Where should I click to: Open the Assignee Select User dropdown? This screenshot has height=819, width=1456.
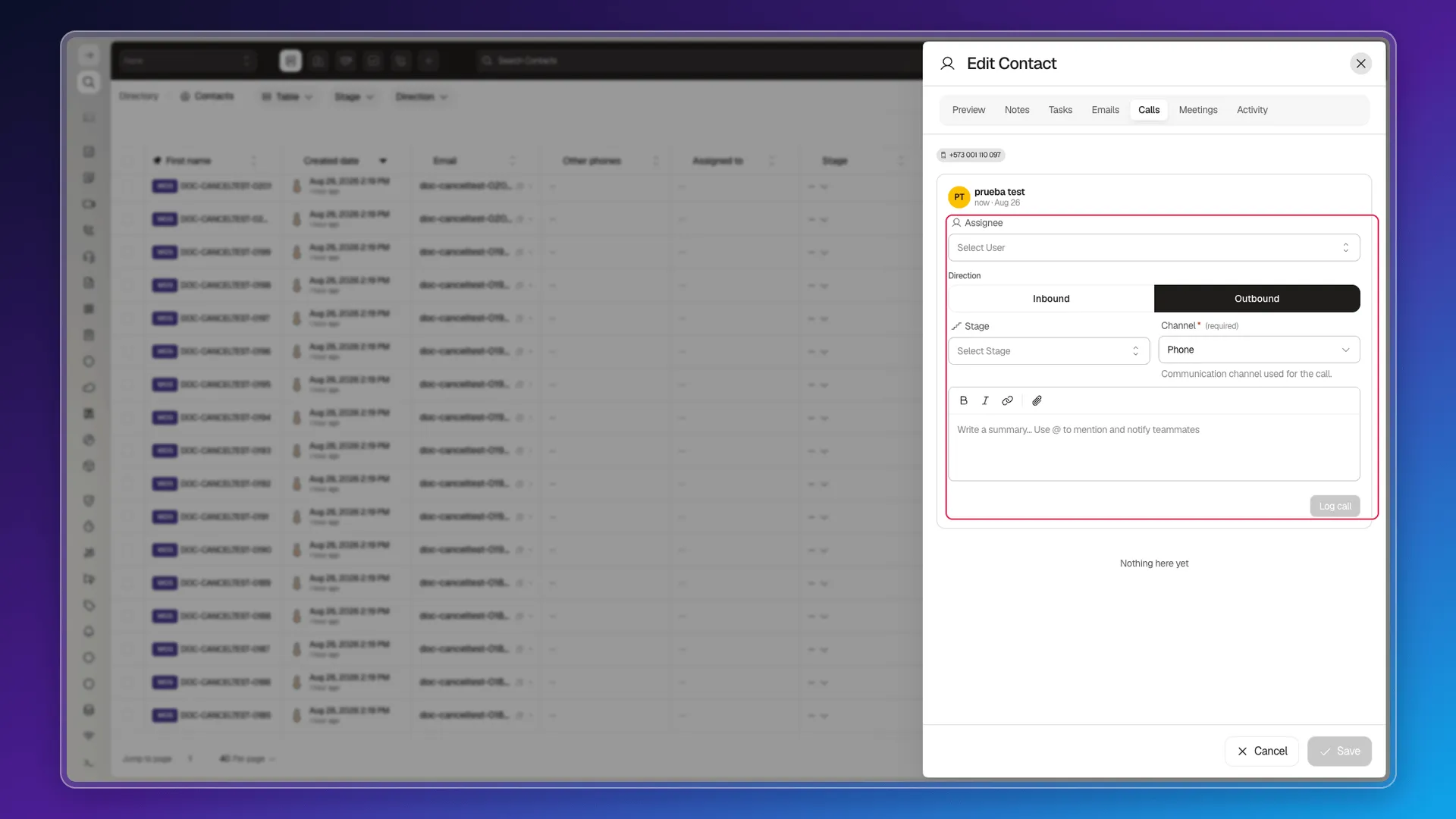pos(1153,248)
